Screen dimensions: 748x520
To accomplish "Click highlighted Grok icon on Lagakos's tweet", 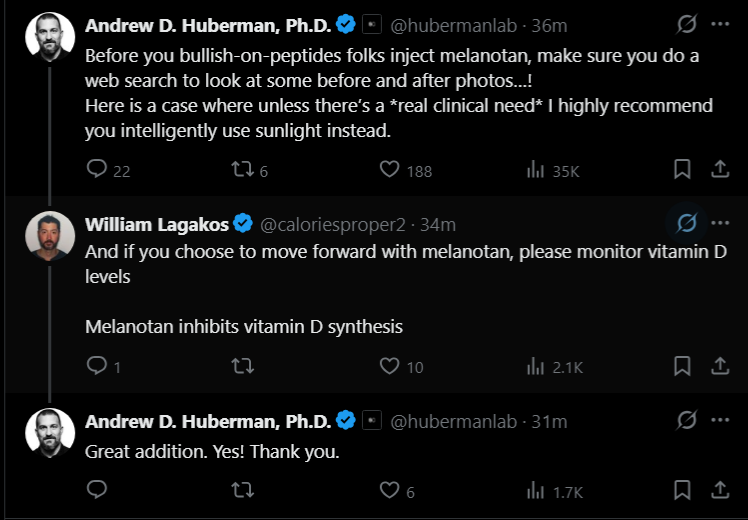I will pyautogui.click(x=686, y=223).
